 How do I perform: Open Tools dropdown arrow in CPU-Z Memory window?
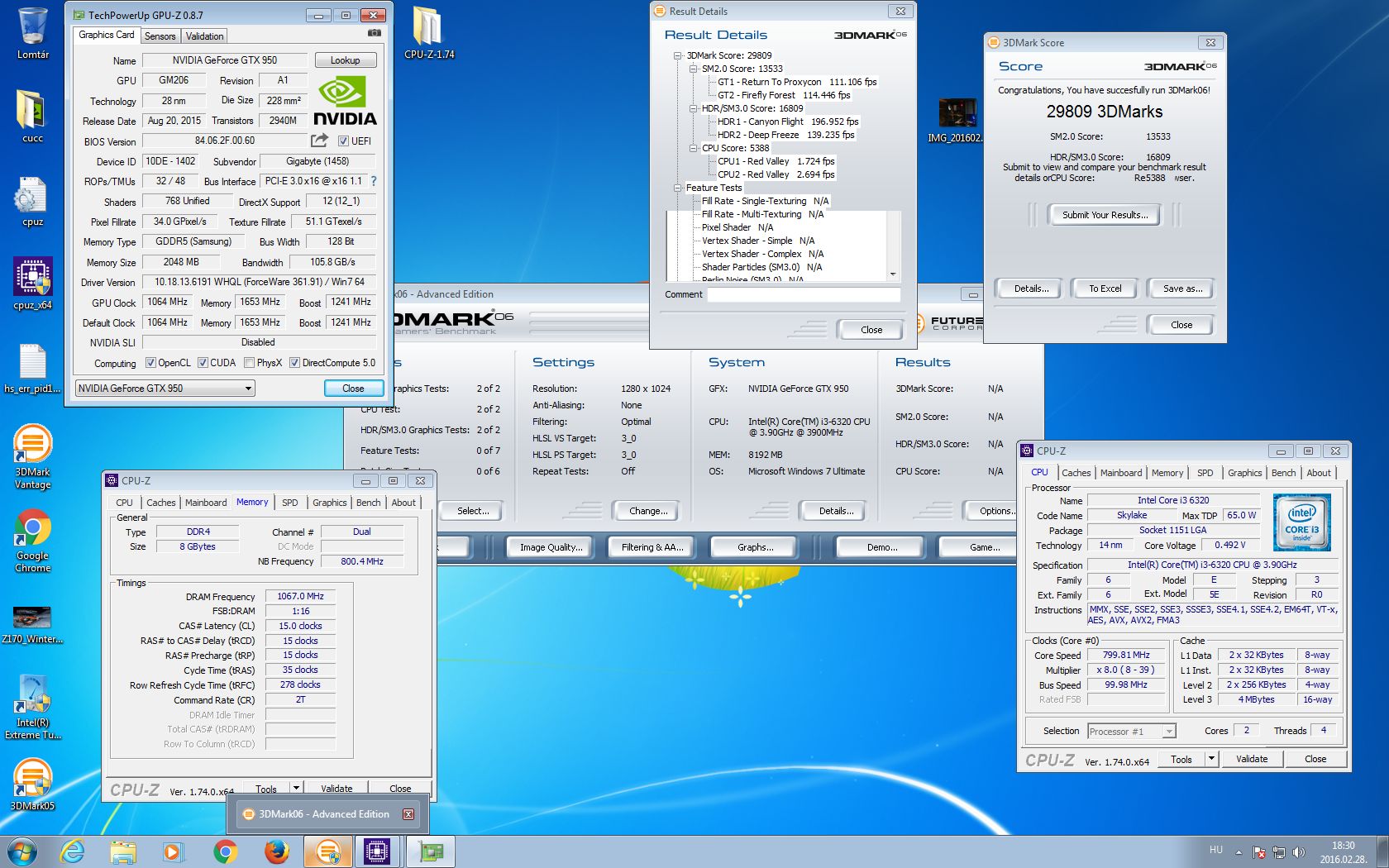[x=296, y=788]
